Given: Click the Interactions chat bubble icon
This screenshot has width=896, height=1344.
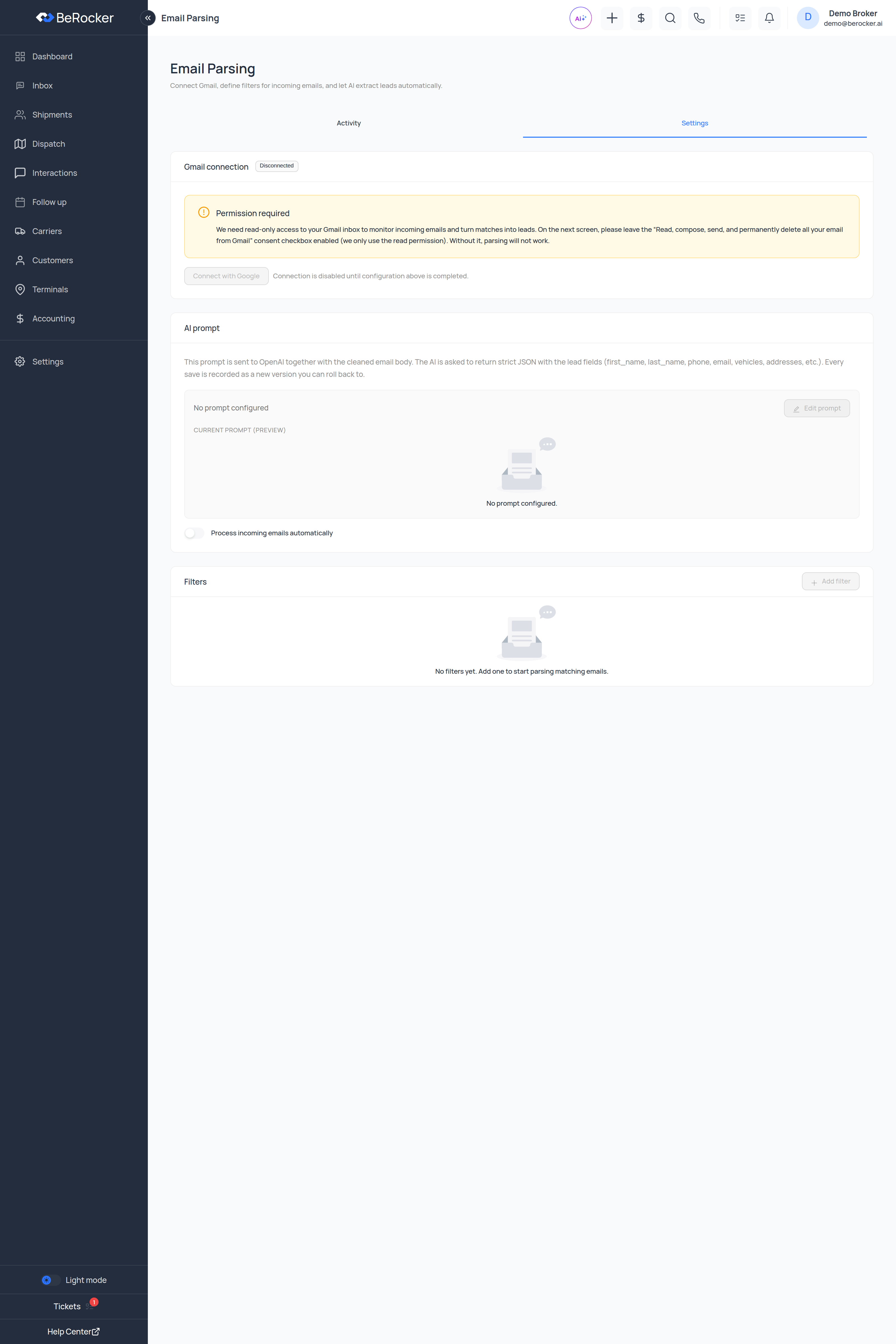Looking at the screenshot, I should [x=20, y=173].
